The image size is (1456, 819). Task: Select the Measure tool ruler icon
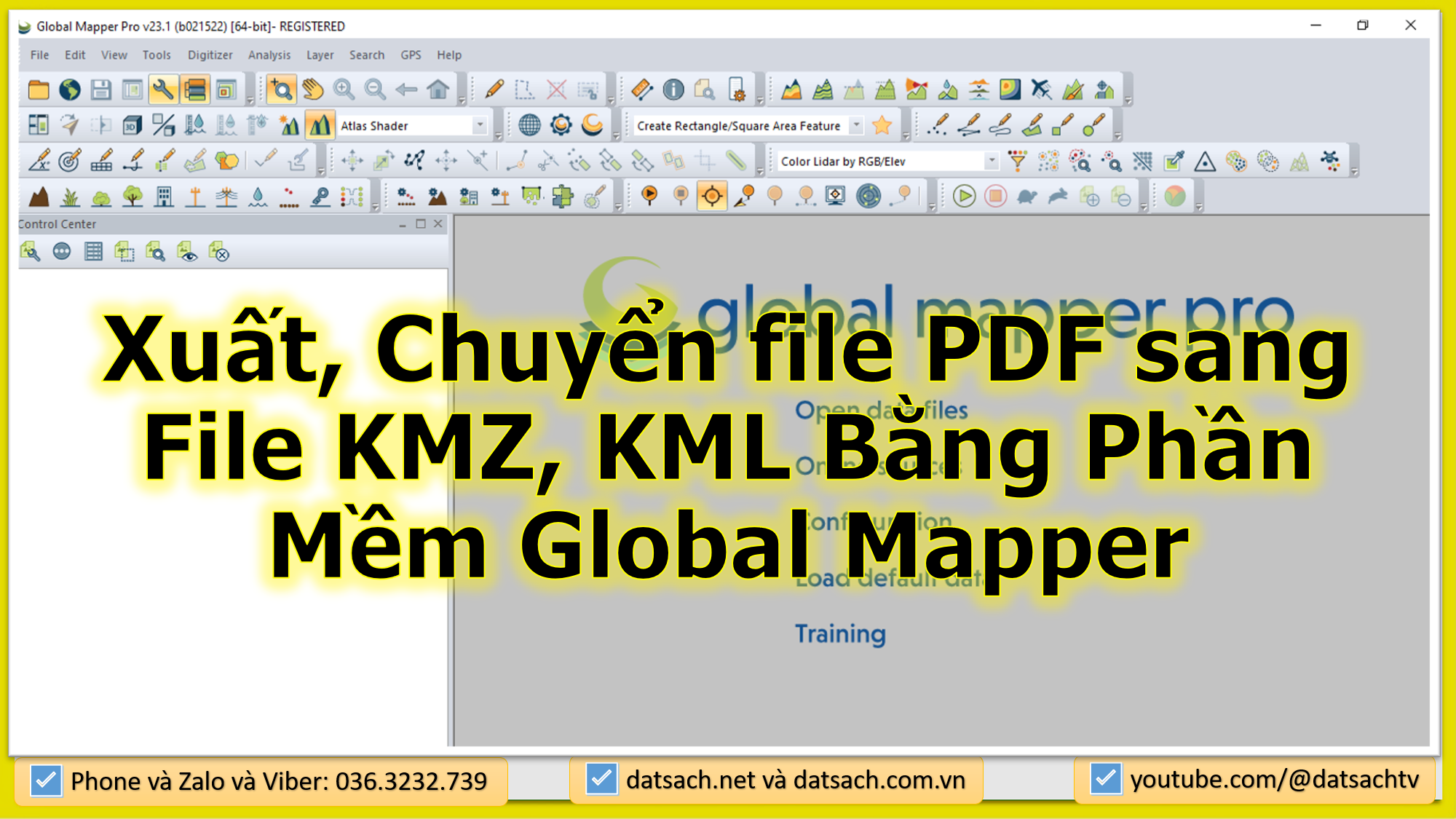tap(641, 89)
